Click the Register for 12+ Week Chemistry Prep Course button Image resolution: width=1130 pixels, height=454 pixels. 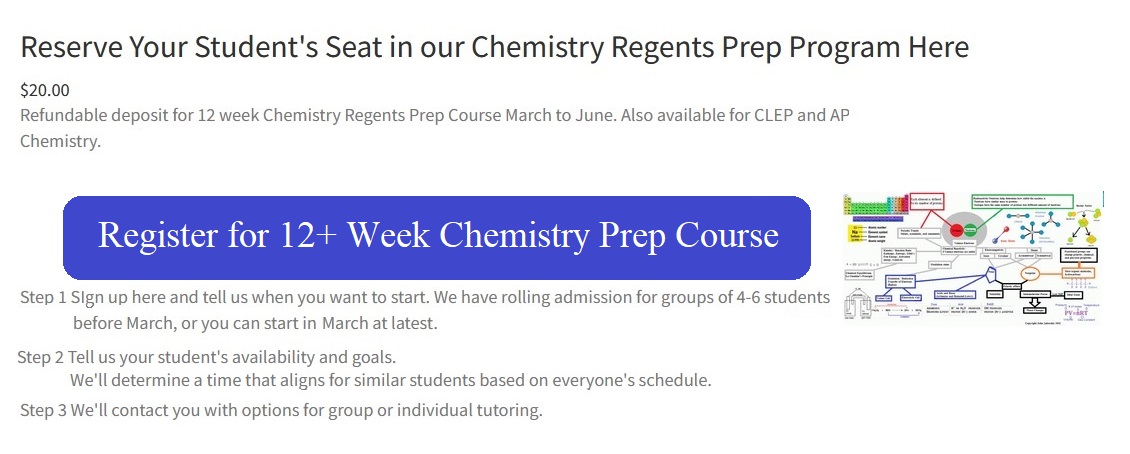click(437, 237)
